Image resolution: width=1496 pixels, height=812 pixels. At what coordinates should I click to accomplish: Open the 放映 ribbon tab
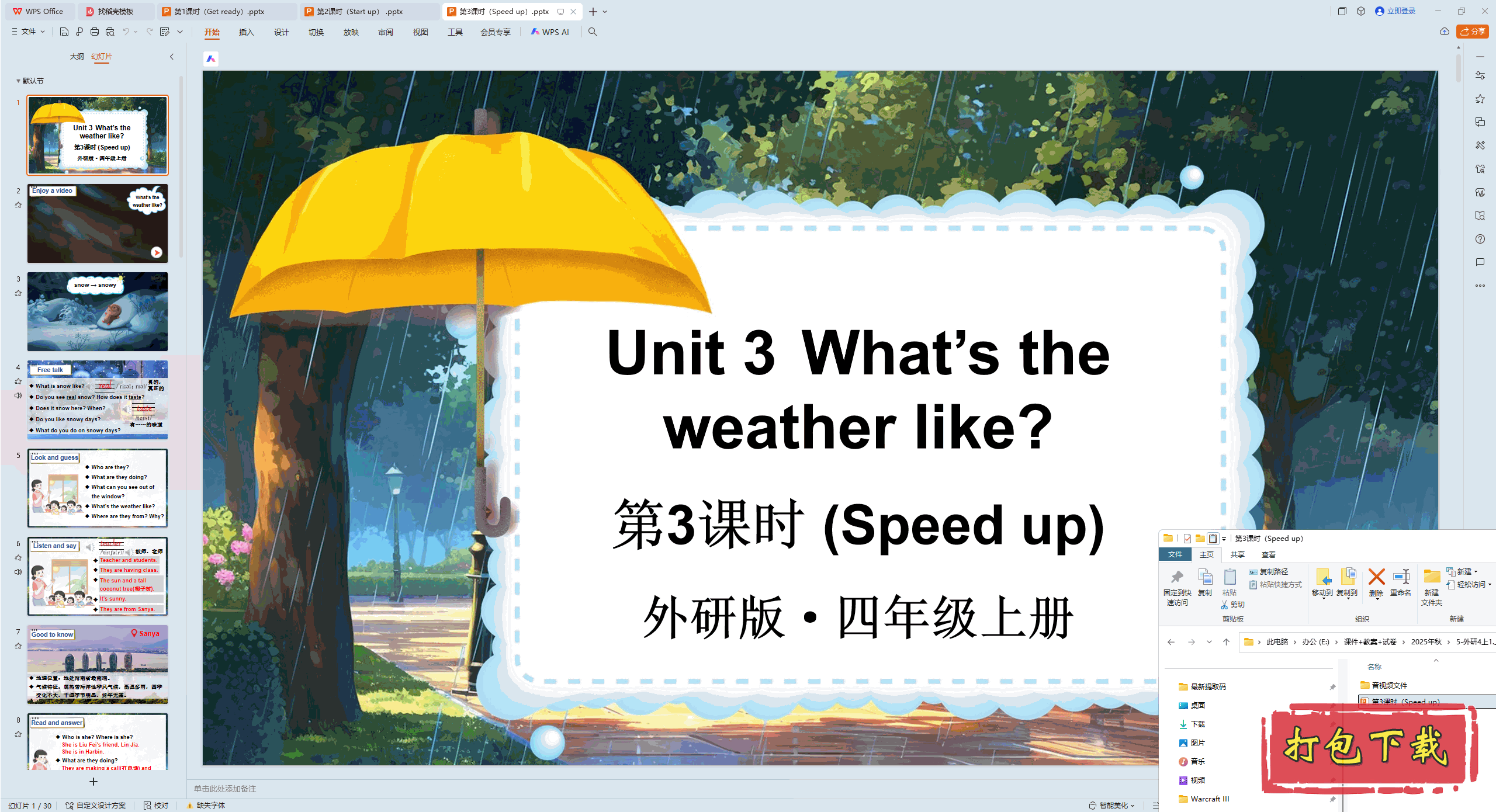coord(351,32)
